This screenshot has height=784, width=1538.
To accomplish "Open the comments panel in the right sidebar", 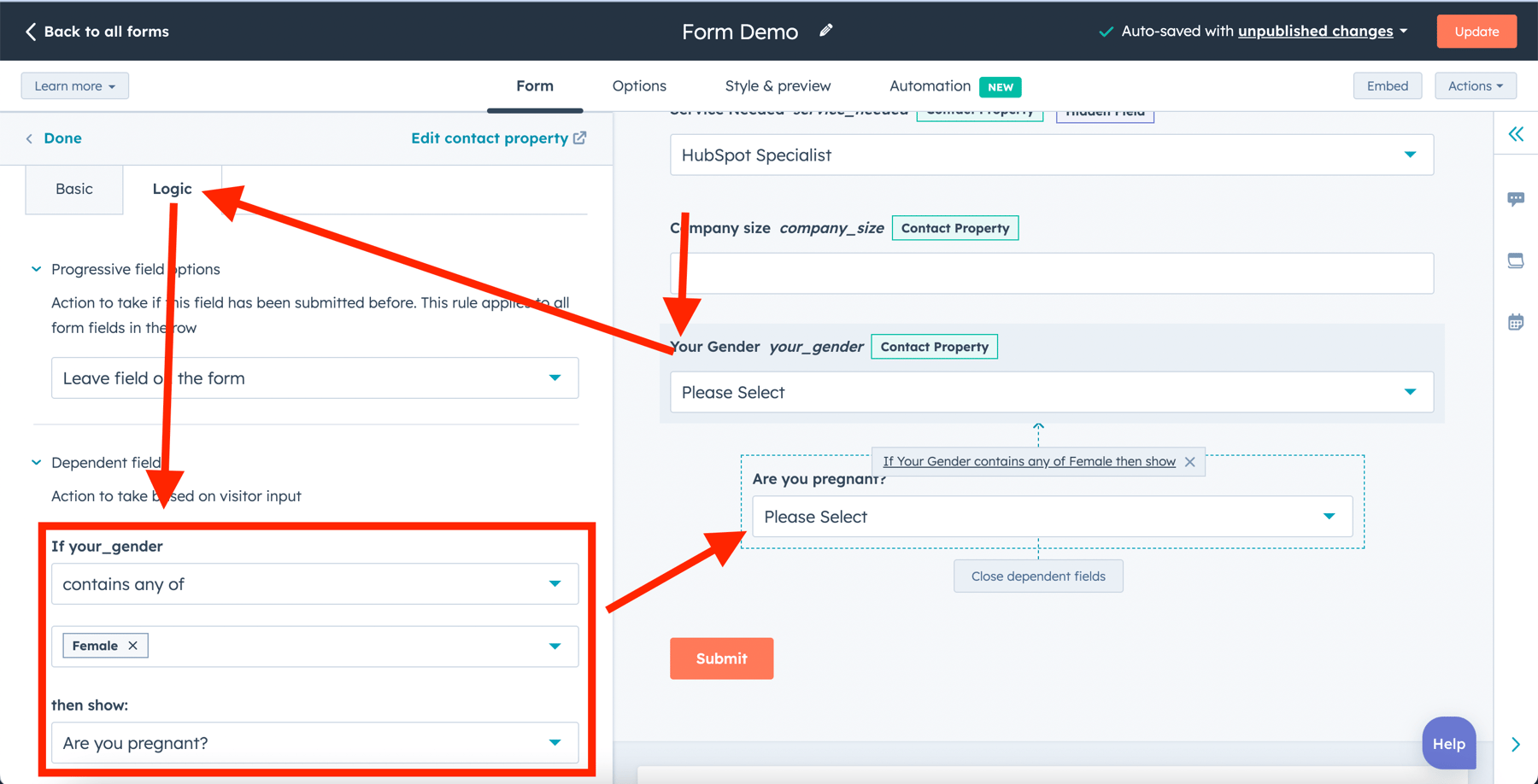I will tap(1516, 198).
